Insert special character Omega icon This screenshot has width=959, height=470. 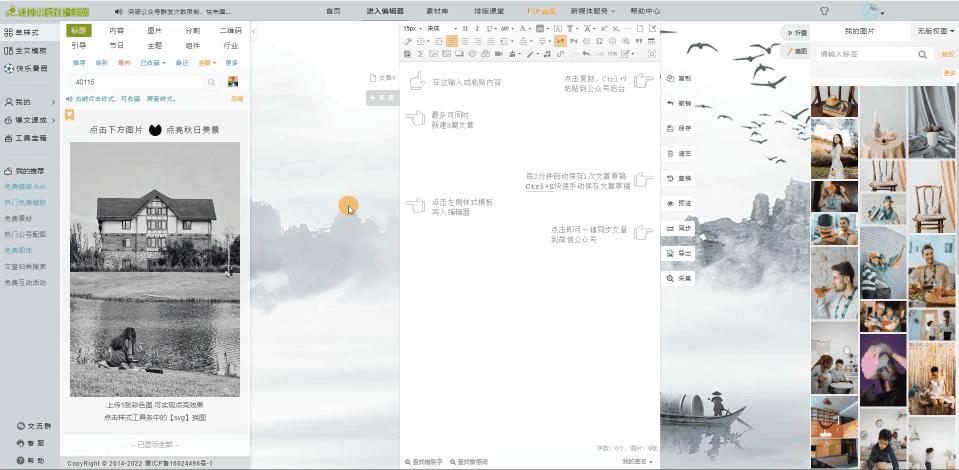(x=599, y=42)
